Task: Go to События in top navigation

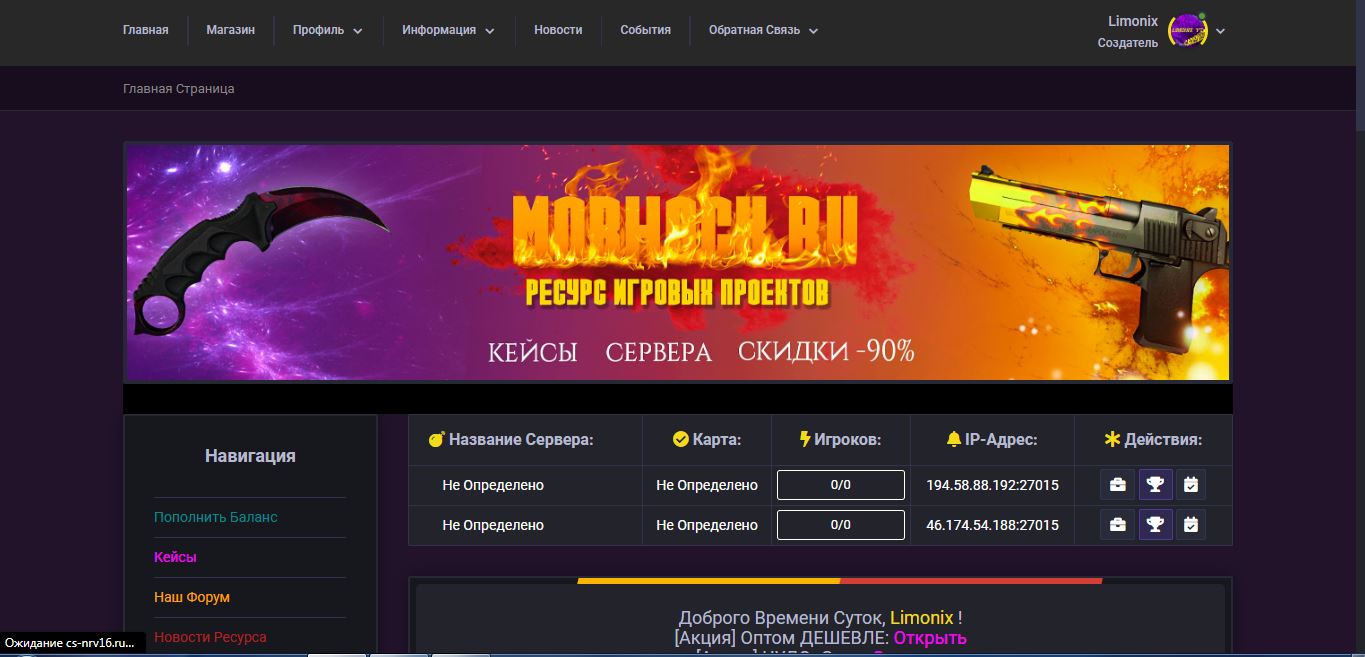Action: (645, 30)
